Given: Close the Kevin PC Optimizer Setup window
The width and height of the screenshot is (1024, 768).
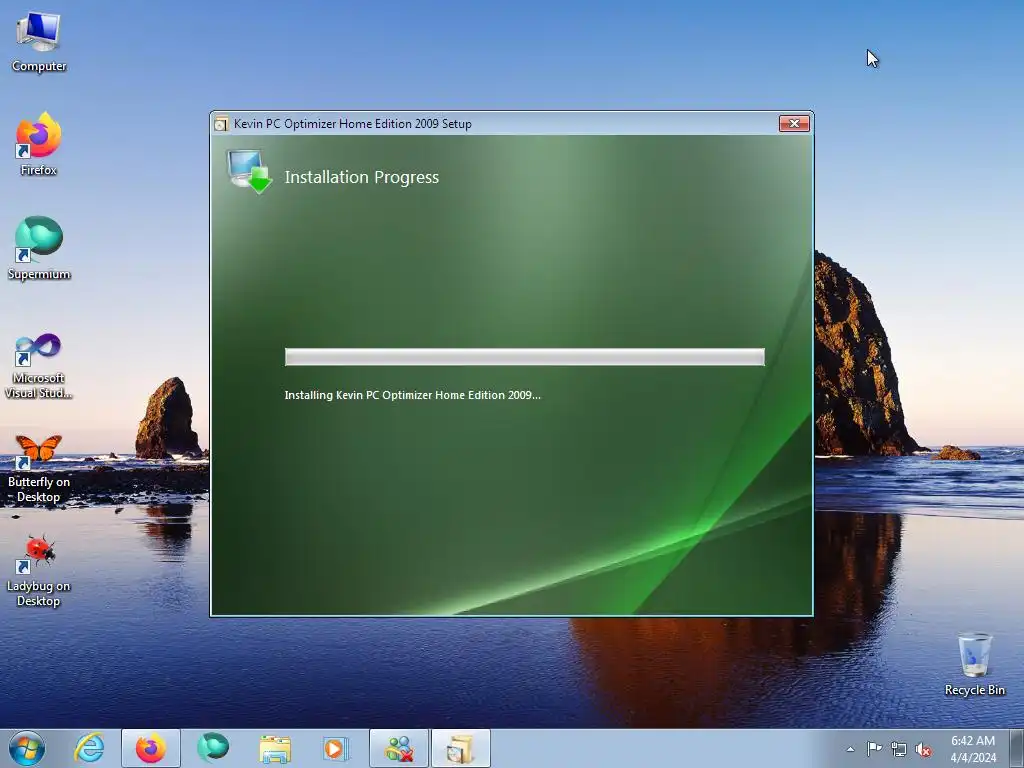Looking at the screenshot, I should tap(794, 123).
